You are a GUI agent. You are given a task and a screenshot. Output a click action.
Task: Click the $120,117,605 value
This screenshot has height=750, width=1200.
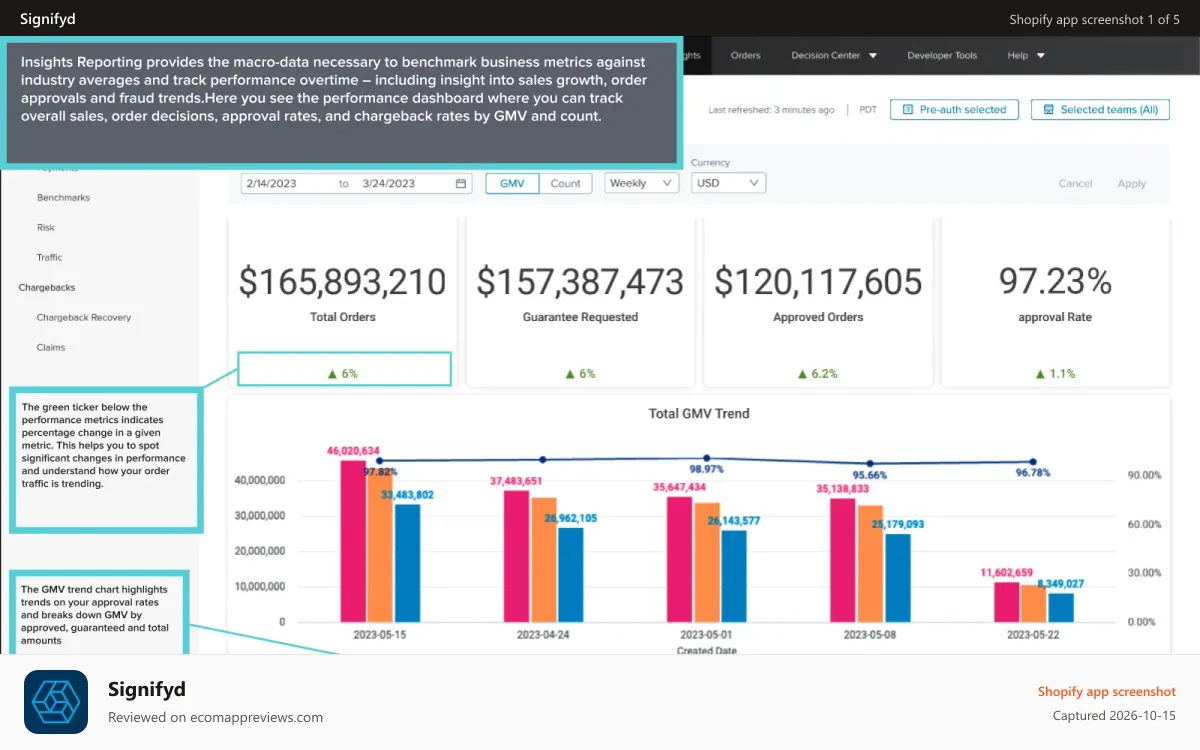tap(818, 282)
